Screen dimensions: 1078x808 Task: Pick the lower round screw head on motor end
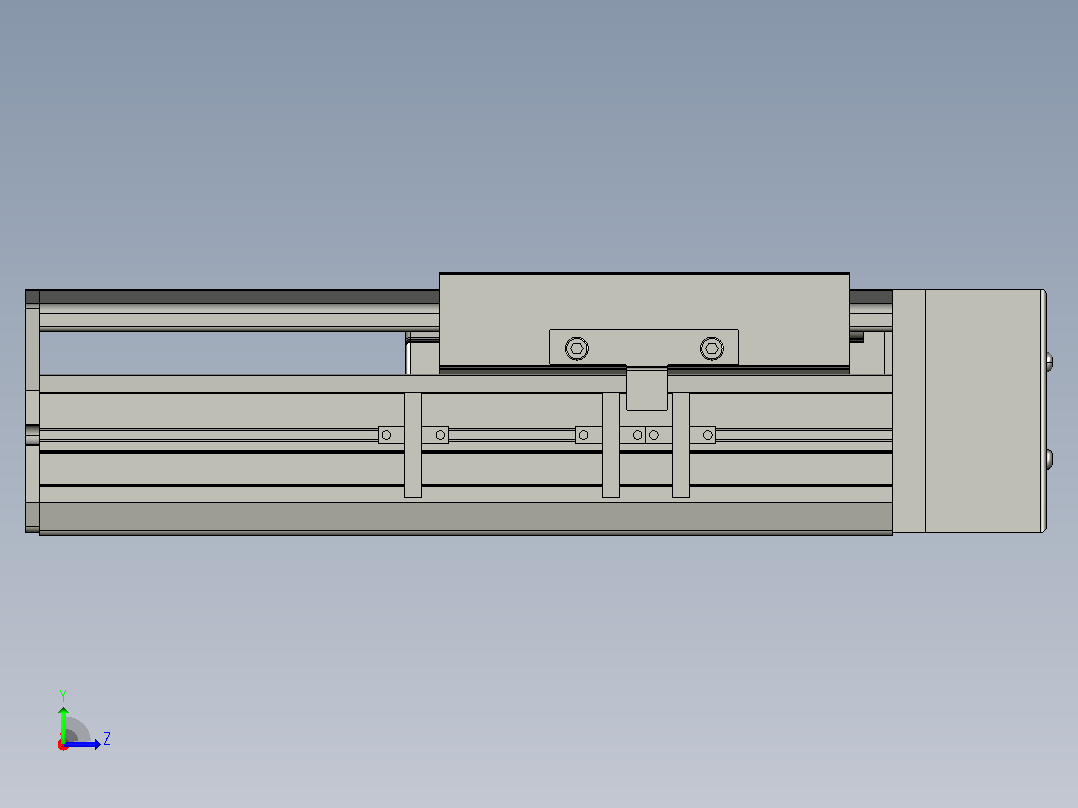point(1049,459)
